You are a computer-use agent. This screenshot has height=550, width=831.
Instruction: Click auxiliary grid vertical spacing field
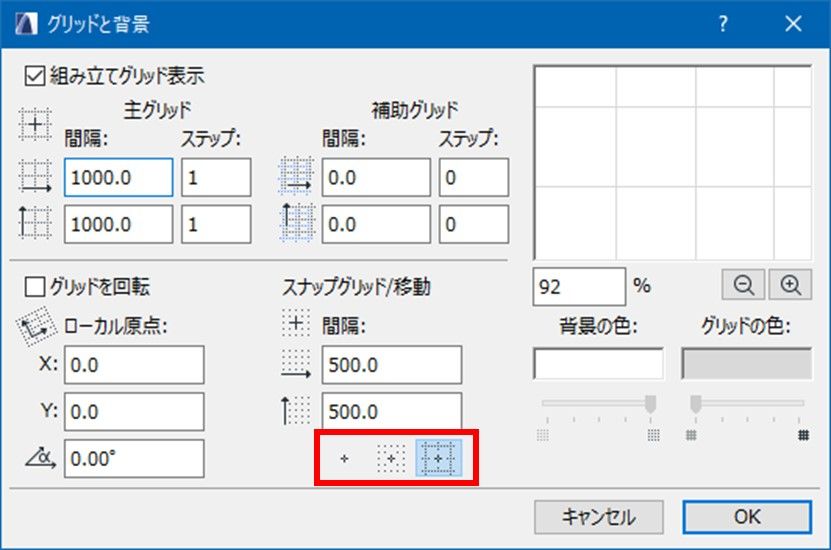pyautogui.click(x=376, y=224)
